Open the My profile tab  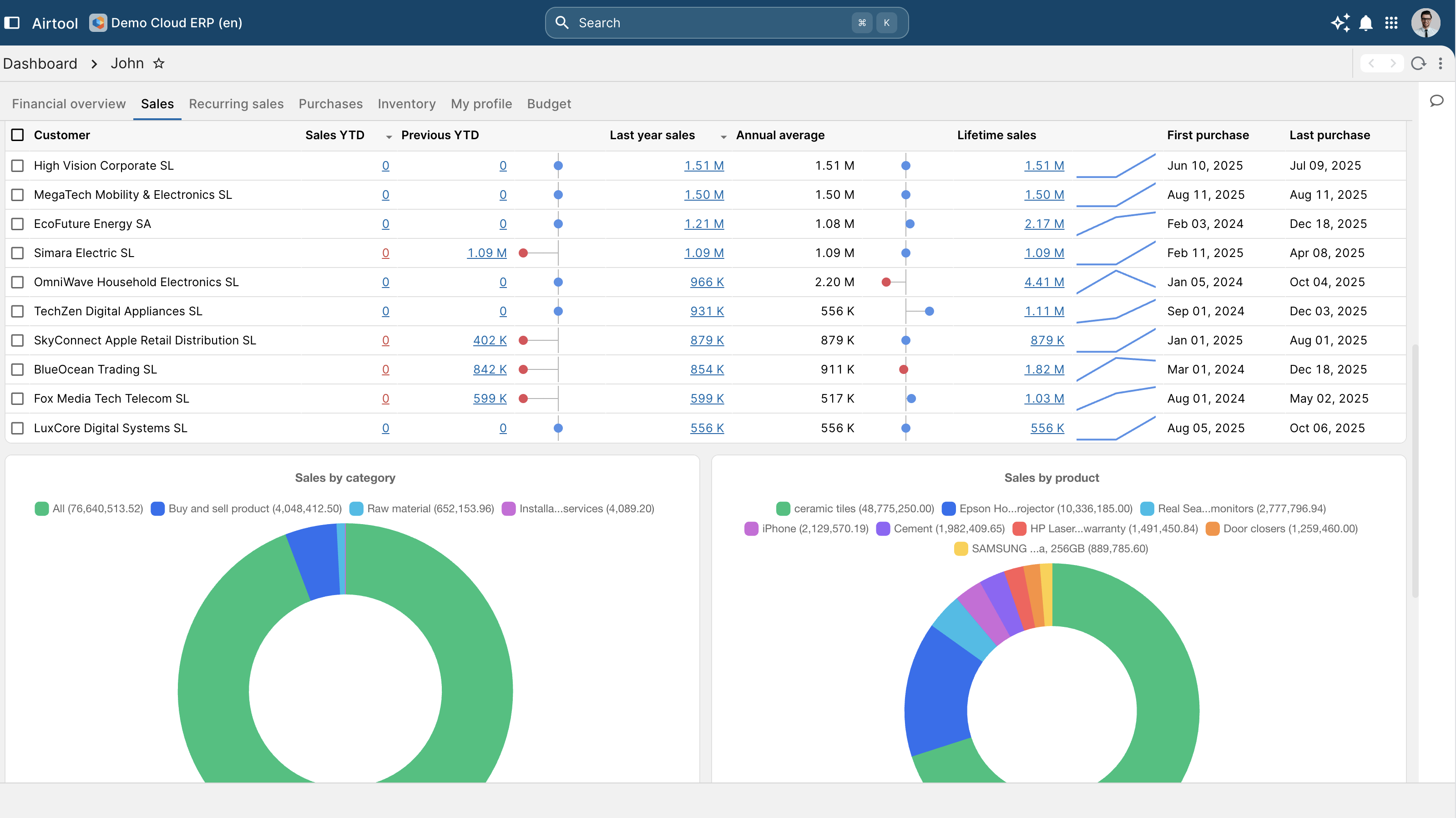point(481,104)
